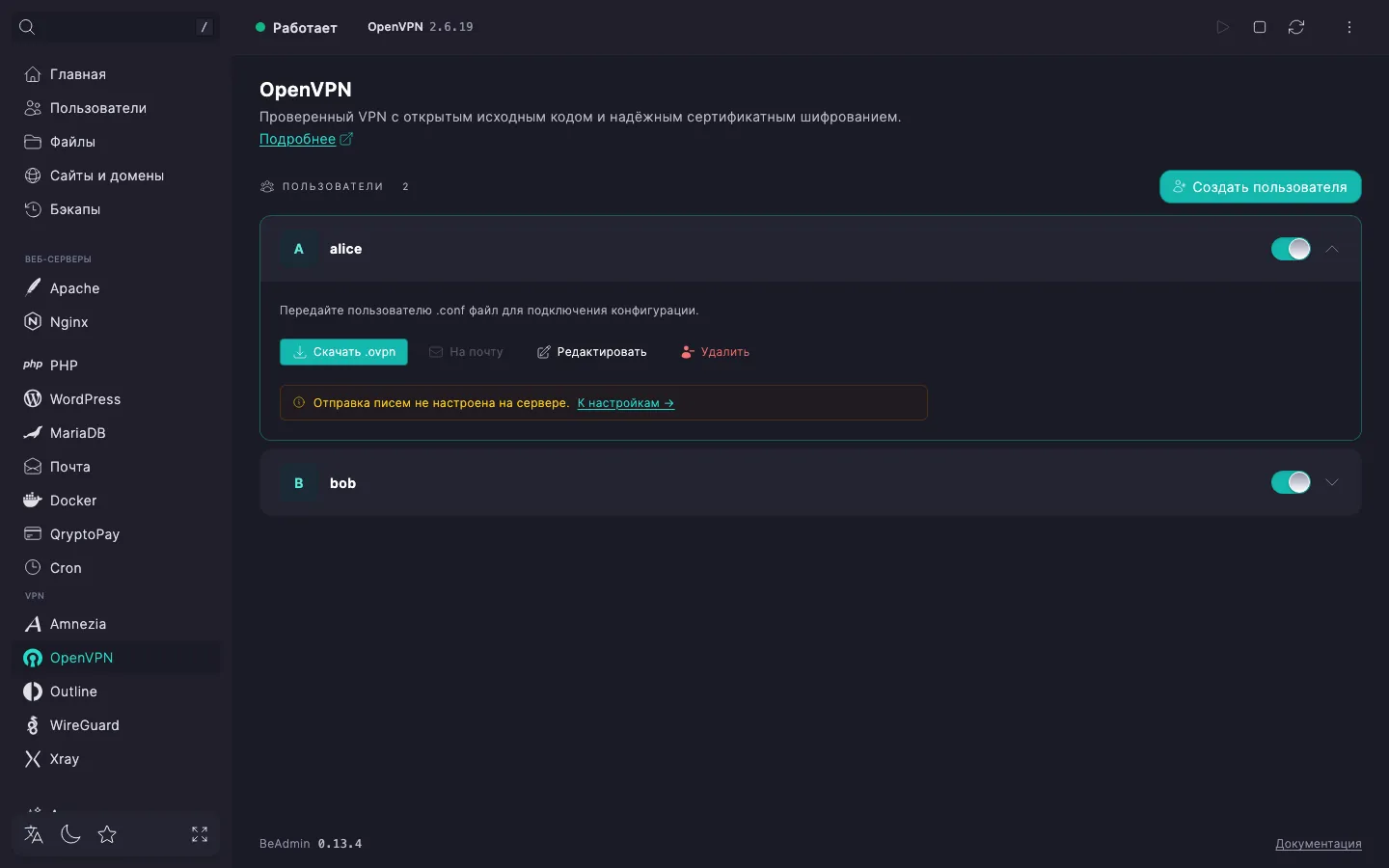Click the Cron clock icon

(x=33, y=568)
